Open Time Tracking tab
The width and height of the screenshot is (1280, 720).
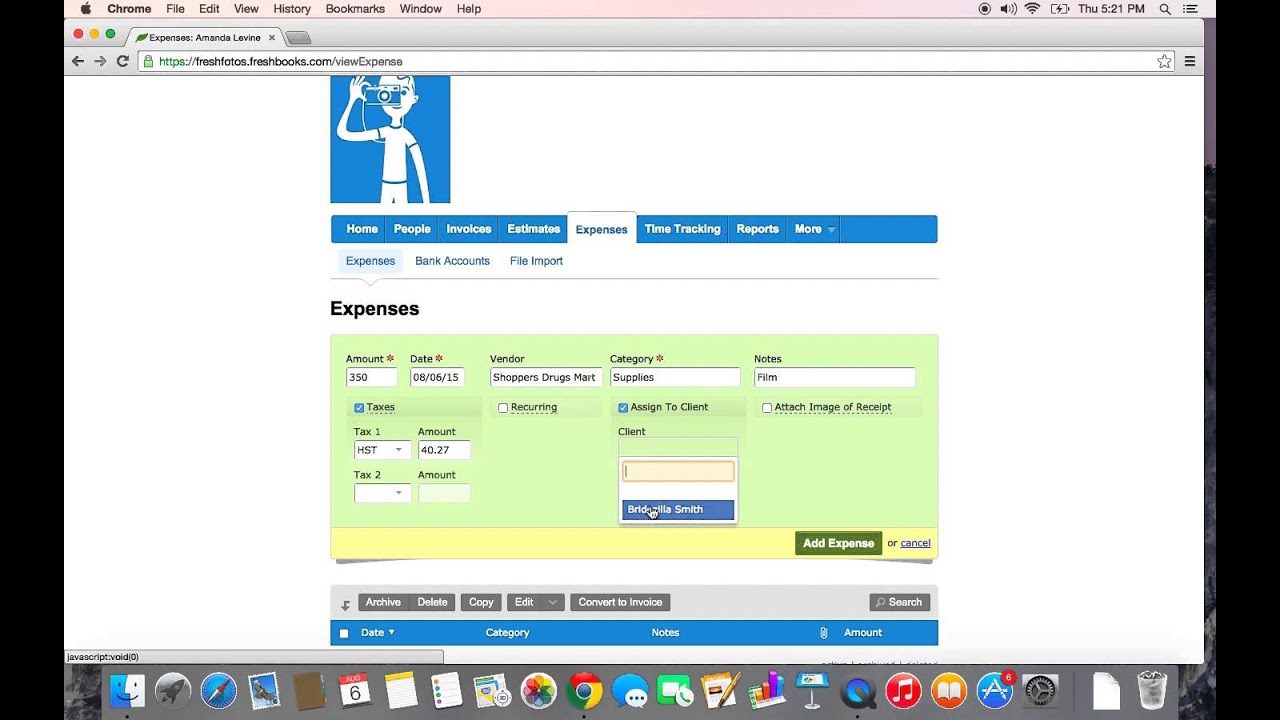[x=682, y=229]
